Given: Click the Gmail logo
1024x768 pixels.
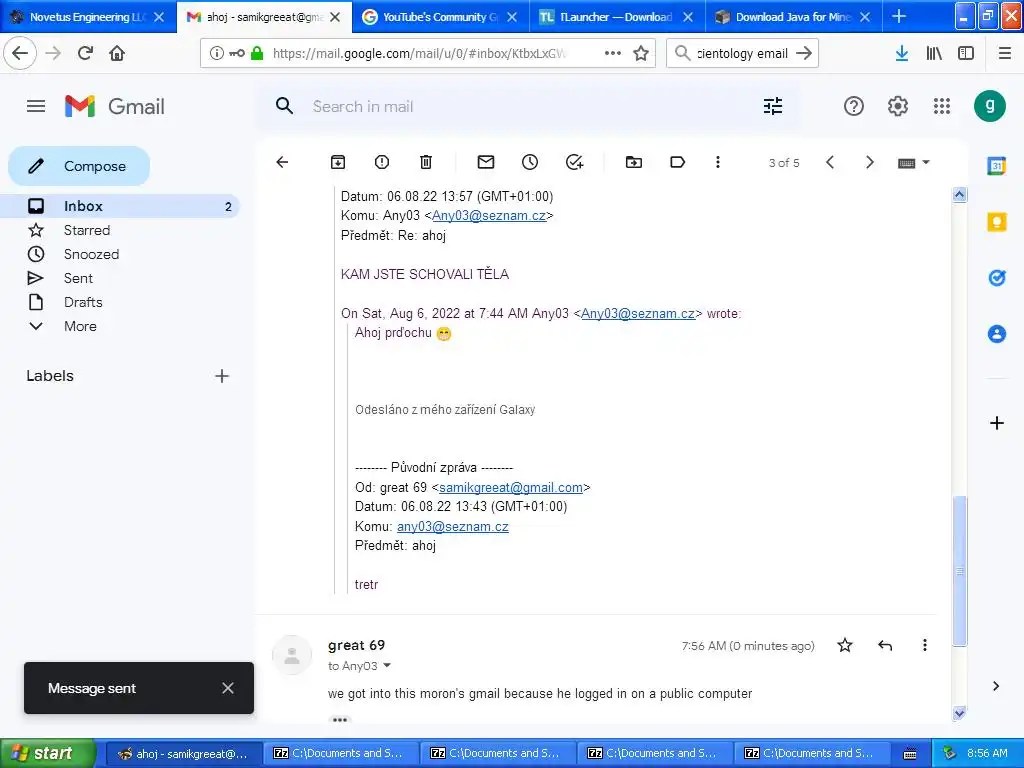Looking at the screenshot, I should pyautogui.click(x=115, y=106).
